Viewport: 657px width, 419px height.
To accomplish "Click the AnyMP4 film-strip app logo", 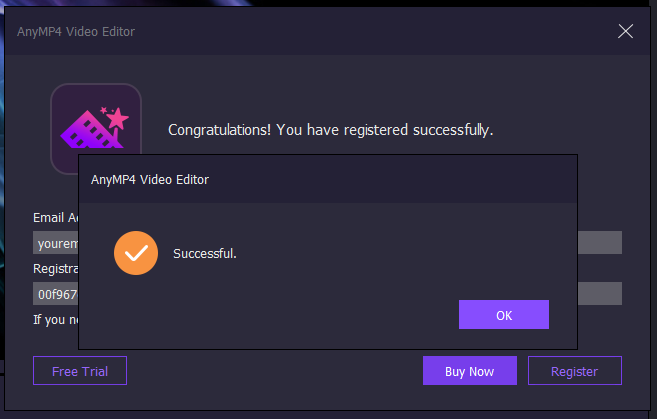I will point(96,128).
